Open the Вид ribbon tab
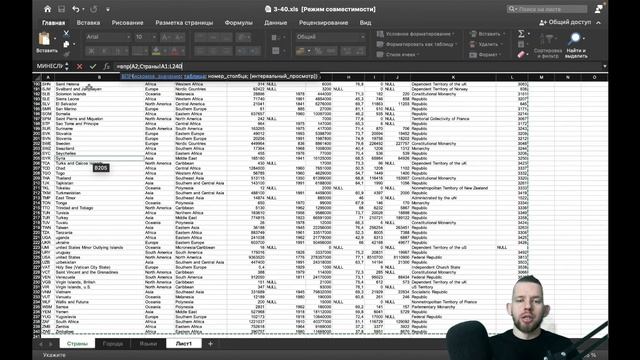This screenshot has height=360, width=640. 365,23
